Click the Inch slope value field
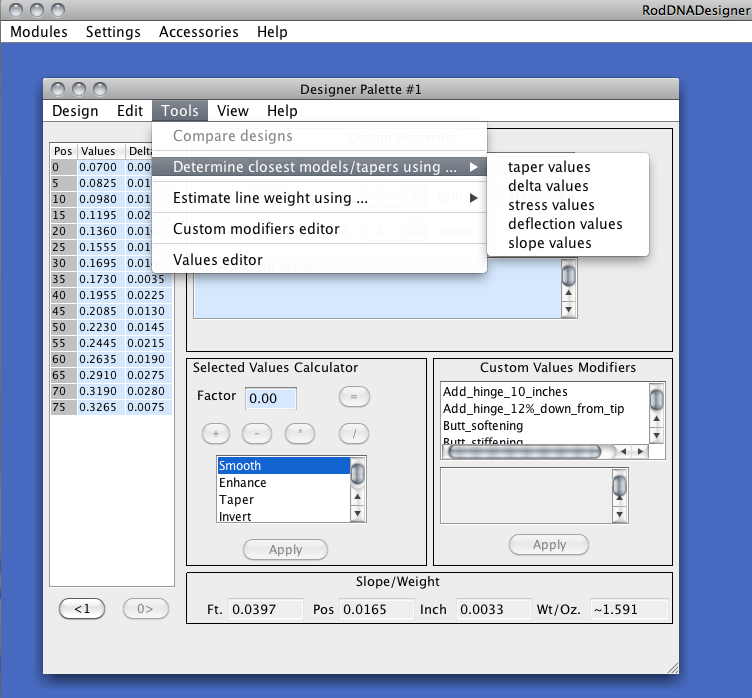The image size is (752, 698). point(494,609)
